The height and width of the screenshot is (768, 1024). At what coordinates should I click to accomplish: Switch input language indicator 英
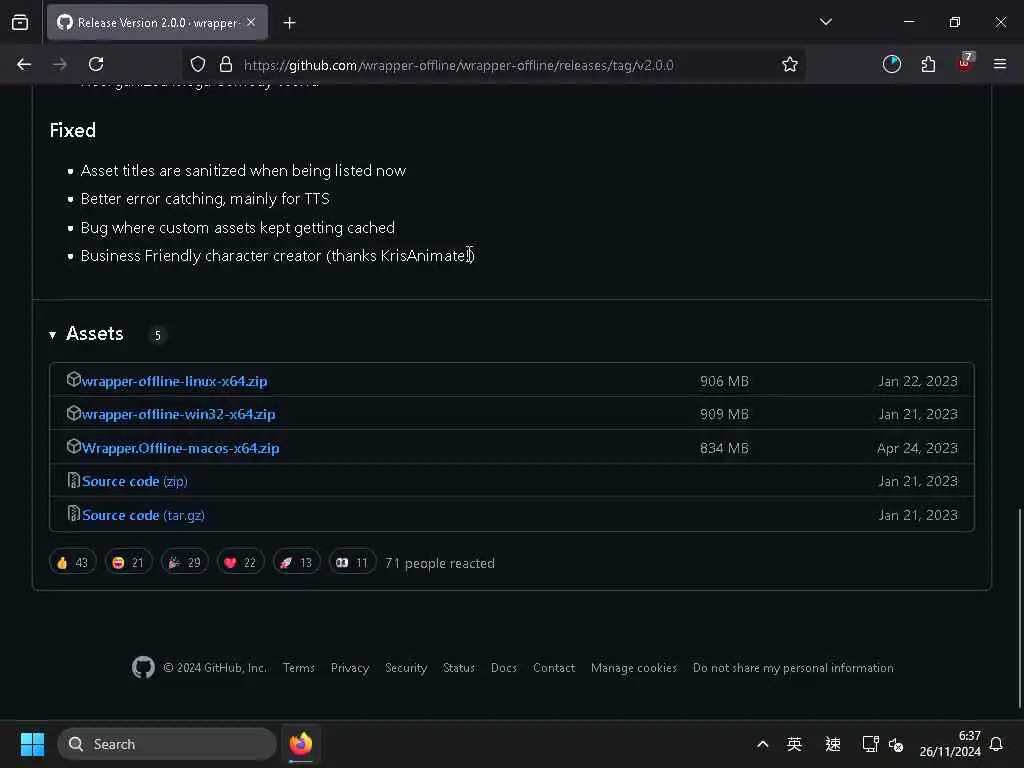click(x=794, y=744)
